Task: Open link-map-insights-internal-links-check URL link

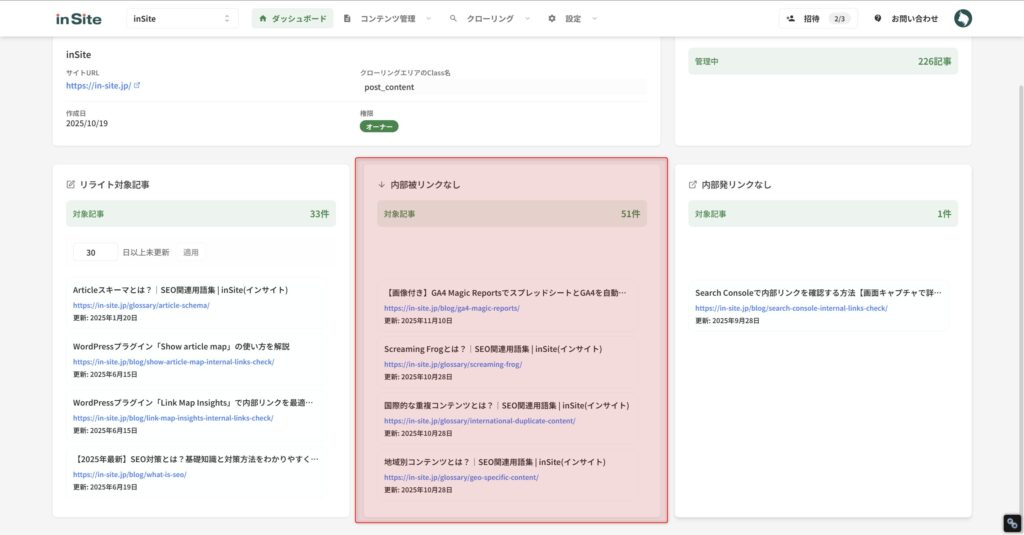Action: 173,417
